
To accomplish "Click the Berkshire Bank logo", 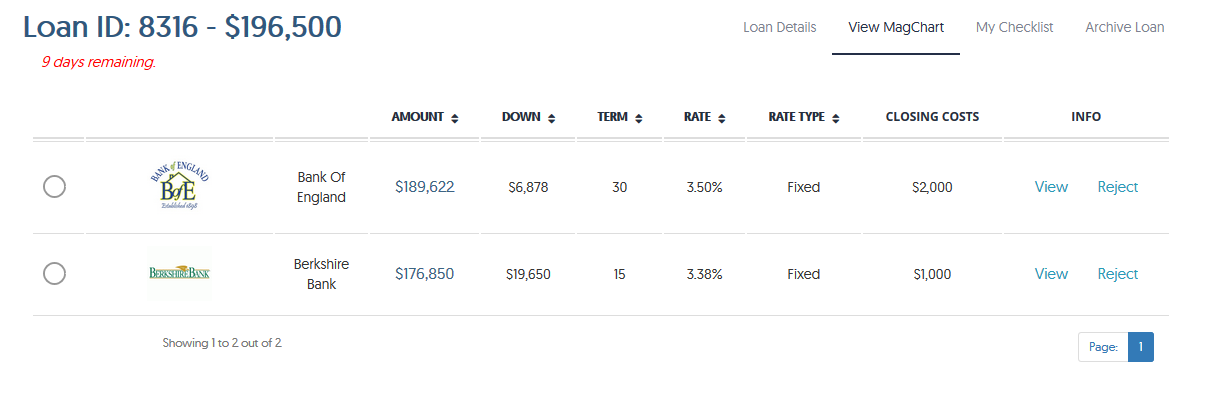I will tap(179, 273).
